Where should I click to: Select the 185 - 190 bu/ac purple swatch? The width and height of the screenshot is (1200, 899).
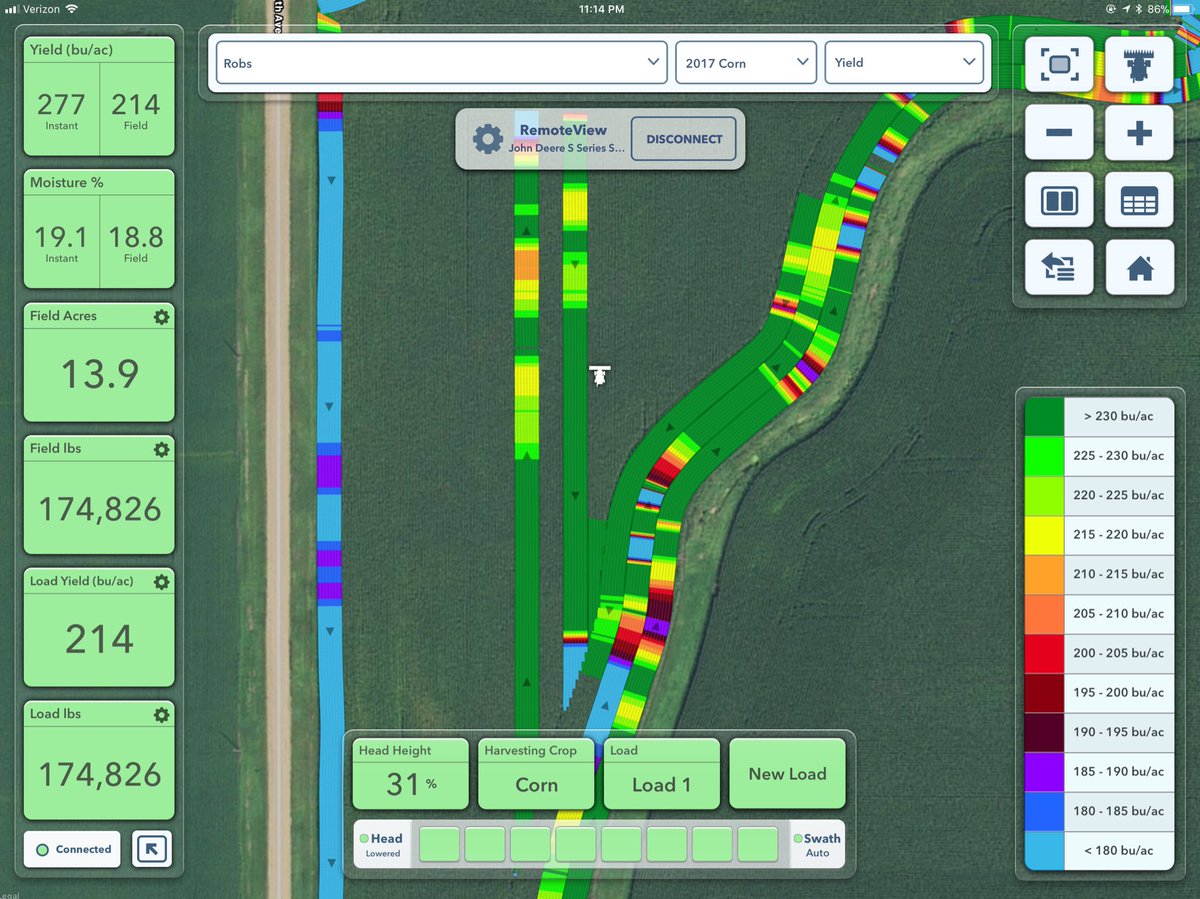[x=1044, y=772]
